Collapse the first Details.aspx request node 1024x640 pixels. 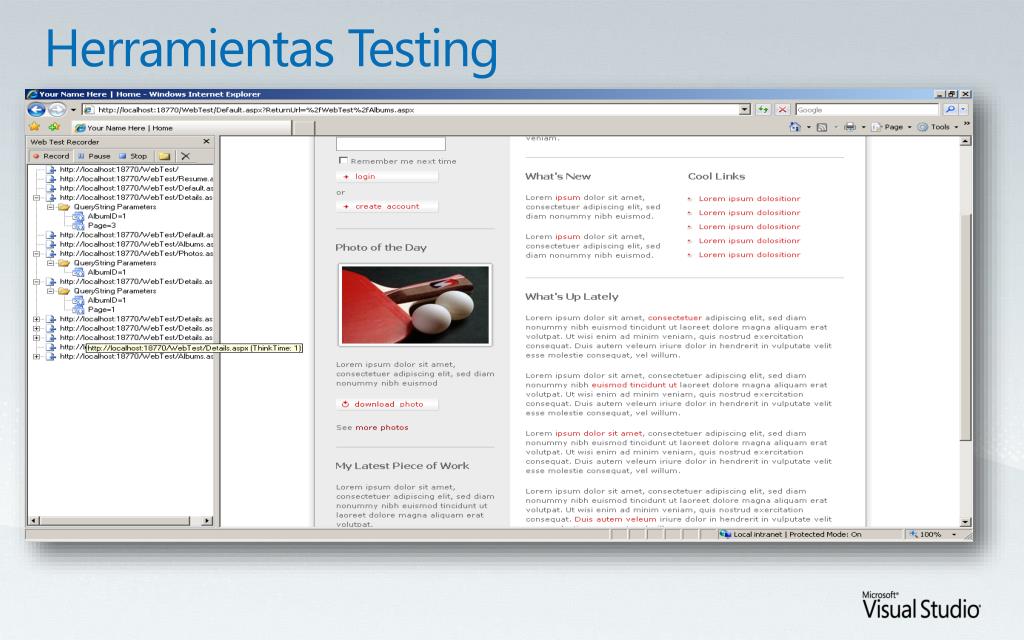coord(37,197)
